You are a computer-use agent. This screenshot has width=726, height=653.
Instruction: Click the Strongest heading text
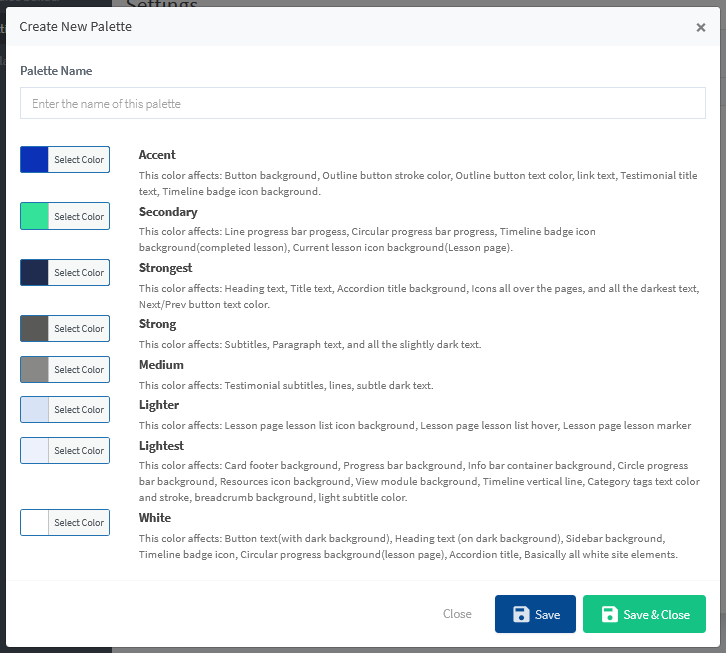[165, 268]
